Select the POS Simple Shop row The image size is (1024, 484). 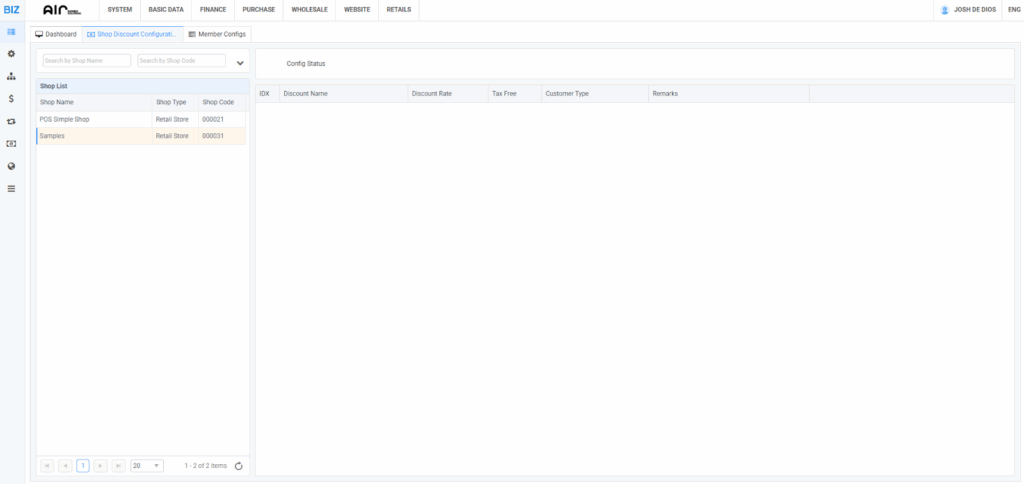(x=92, y=119)
